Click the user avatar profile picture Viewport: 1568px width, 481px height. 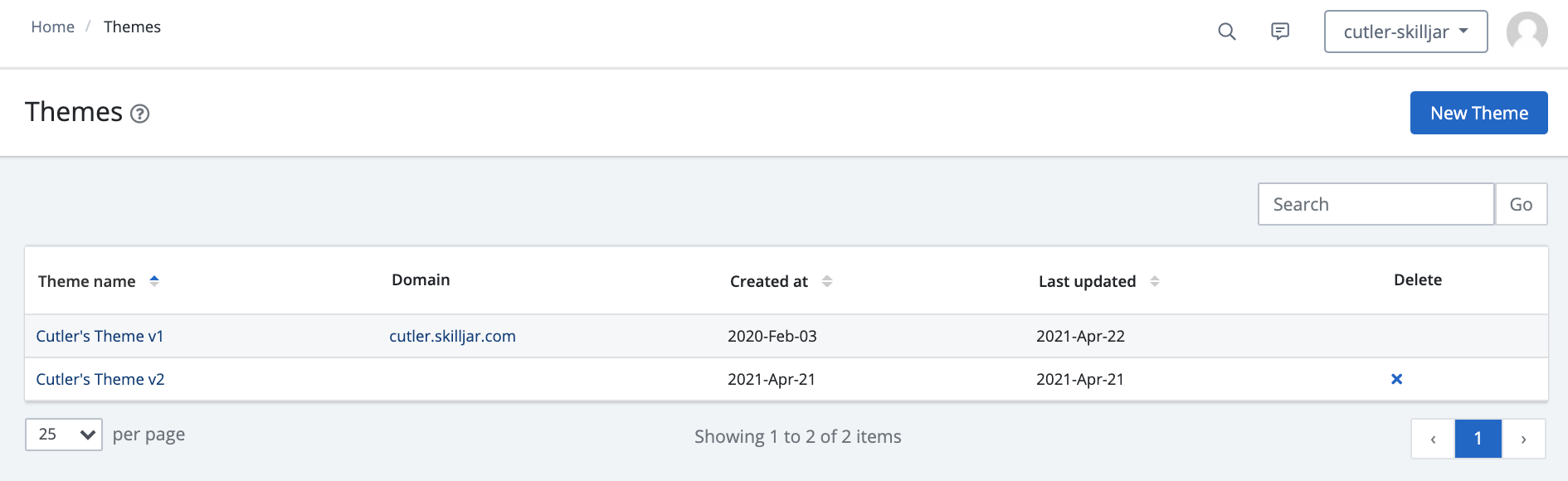coord(1527,32)
